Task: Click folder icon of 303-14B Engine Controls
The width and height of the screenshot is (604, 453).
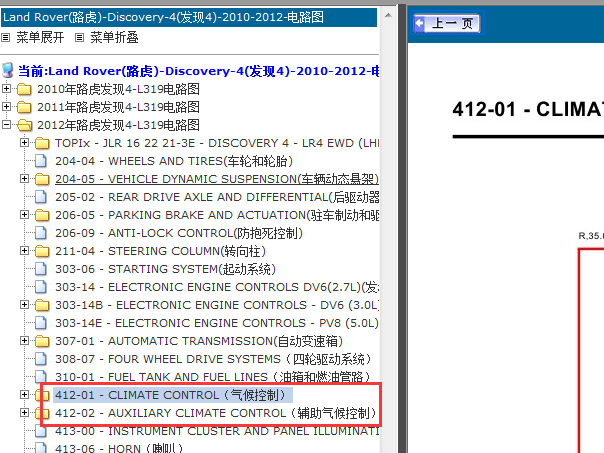Action: pos(42,305)
